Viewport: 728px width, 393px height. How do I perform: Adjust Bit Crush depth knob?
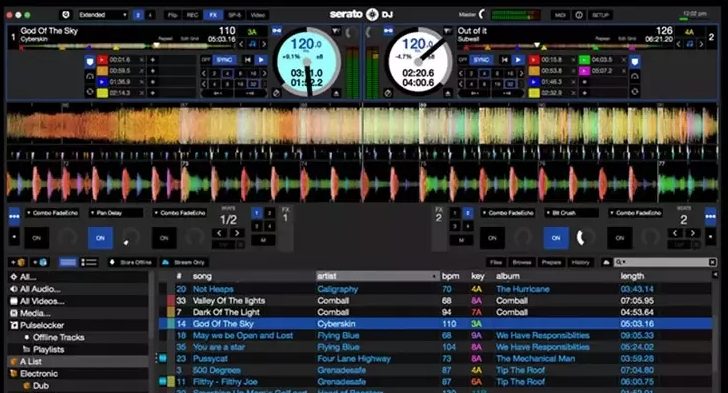pos(586,238)
